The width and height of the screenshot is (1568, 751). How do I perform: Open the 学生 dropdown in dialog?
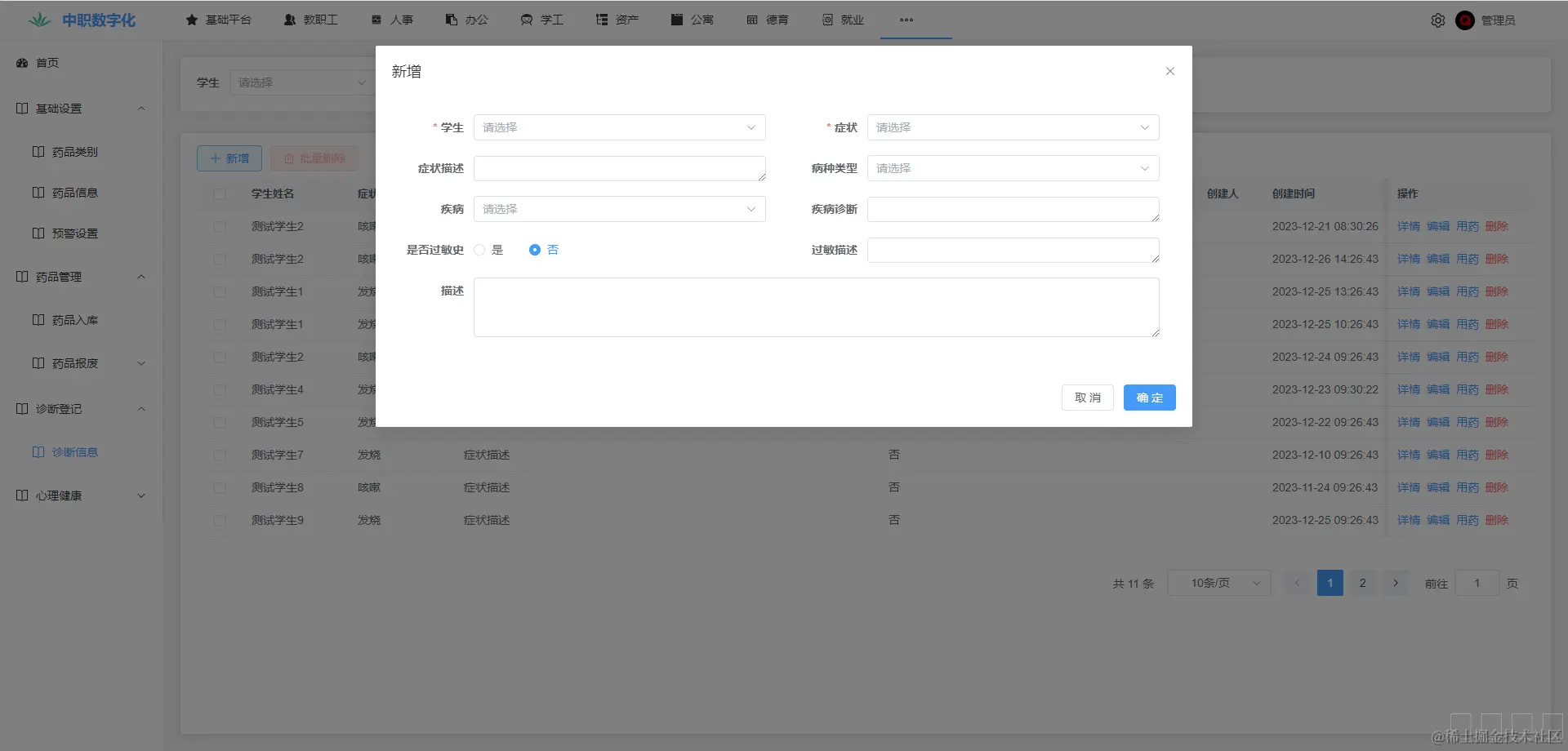point(620,127)
